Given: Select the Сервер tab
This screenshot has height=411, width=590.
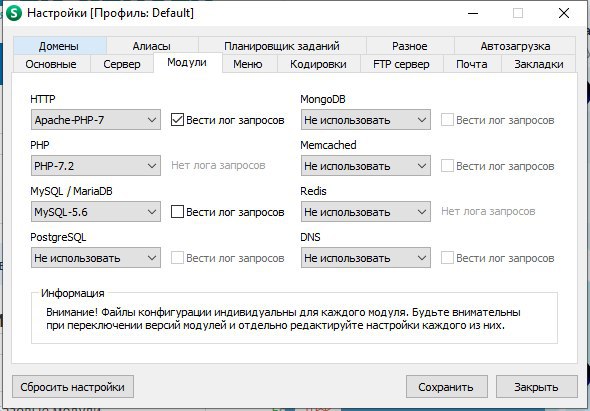Looking at the screenshot, I should click(x=122, y=64).
